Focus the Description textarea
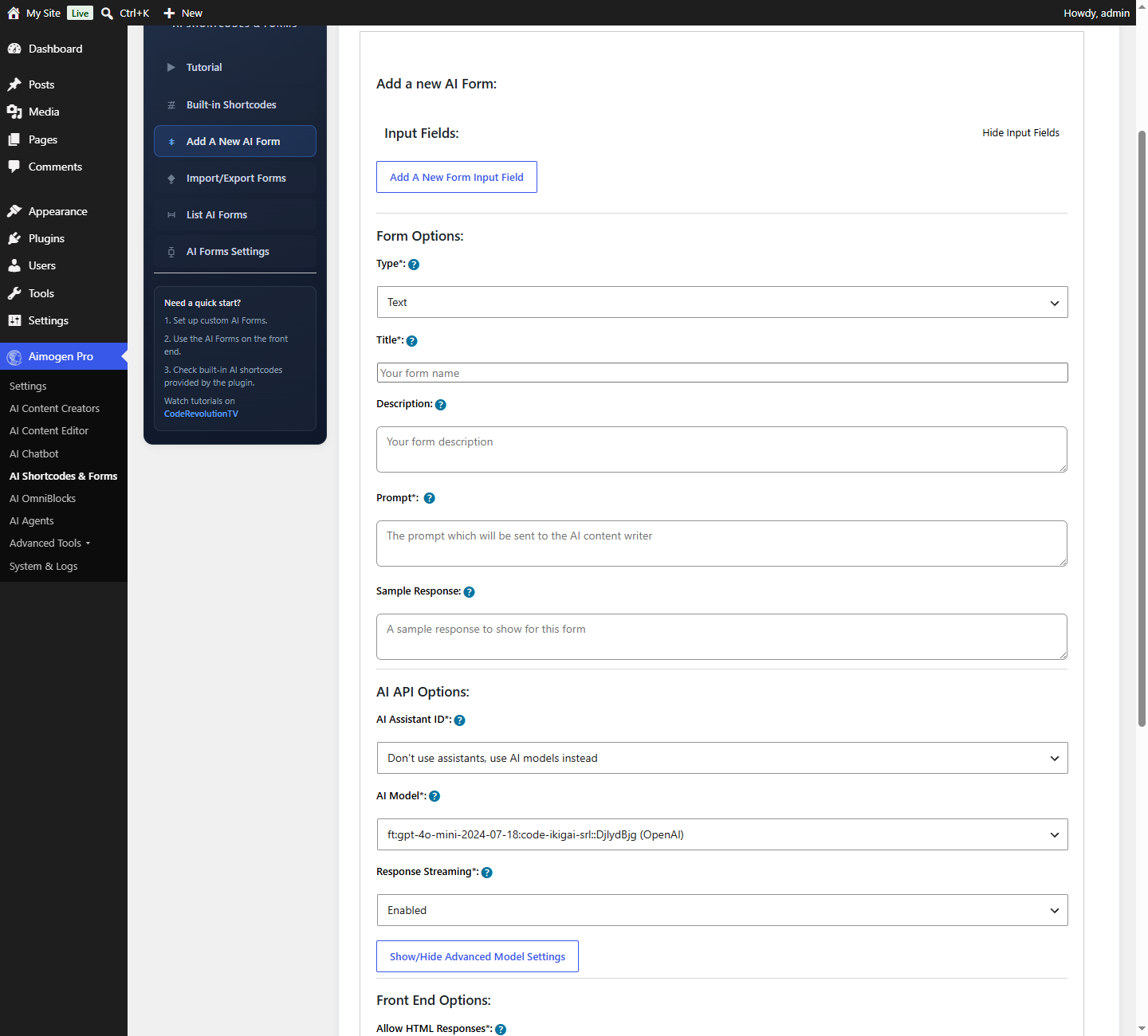The width and height of the screenshot is (1148, 1036). tap(722, 449)
